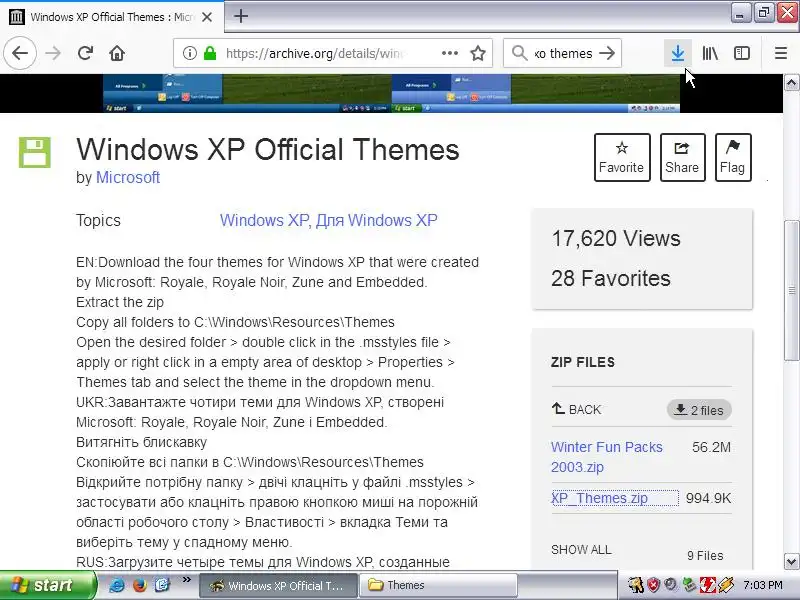Expand the quick launch chevron
The height and width of the screenshot is (600, 800).
click(x=186, y=580)
